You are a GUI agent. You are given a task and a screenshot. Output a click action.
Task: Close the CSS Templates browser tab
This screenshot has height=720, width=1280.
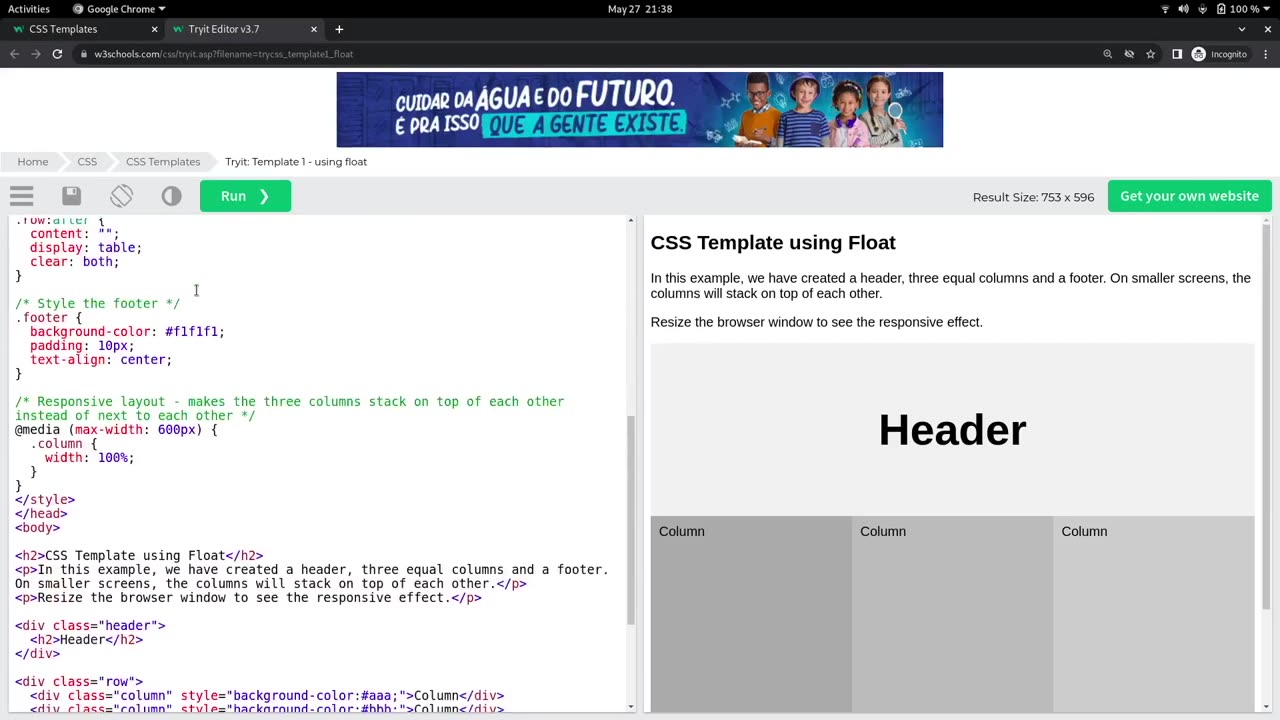[x=154, y=29]
